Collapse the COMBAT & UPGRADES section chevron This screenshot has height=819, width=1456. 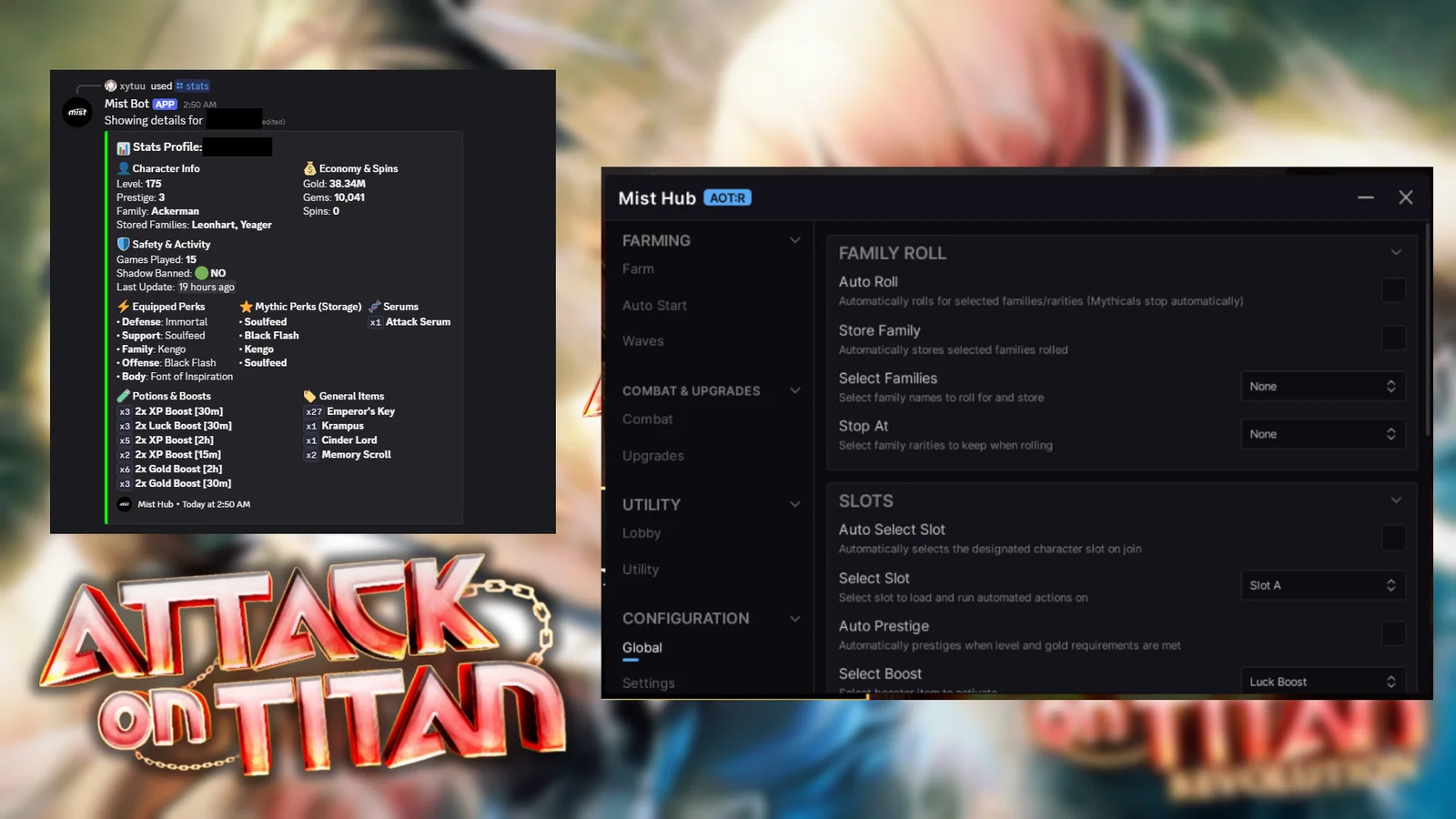pyautogui.click(x=794, y=390)
